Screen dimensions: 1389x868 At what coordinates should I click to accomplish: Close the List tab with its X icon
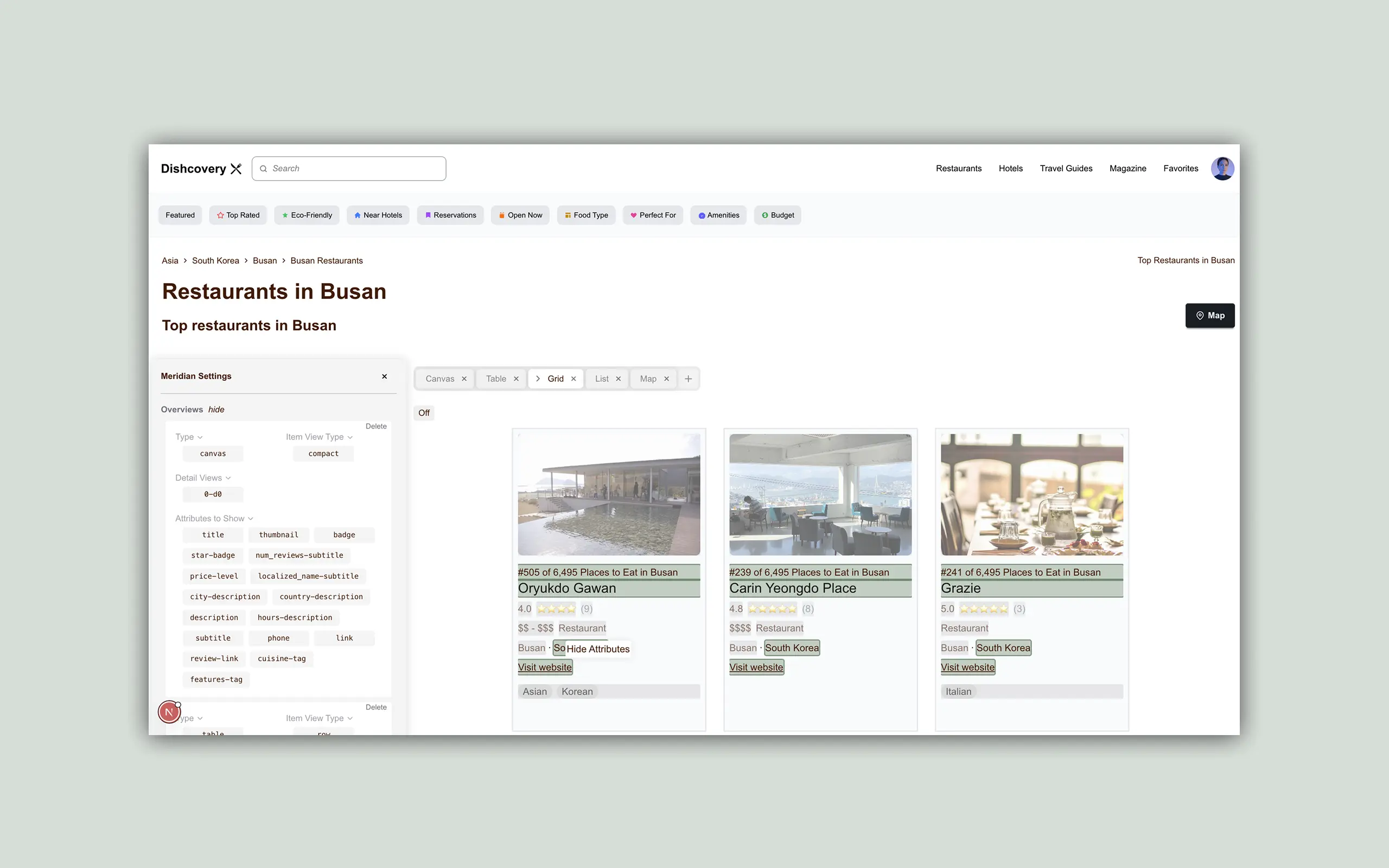[x=618, y=379]
